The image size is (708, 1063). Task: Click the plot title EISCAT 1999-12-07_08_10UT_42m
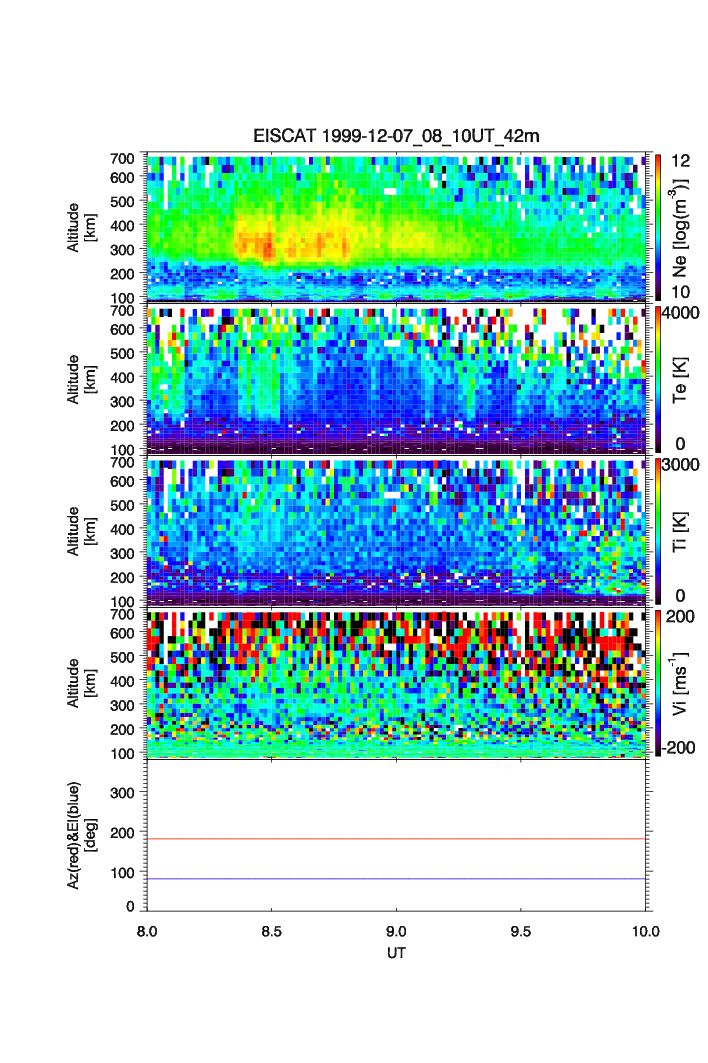(396, 136)
